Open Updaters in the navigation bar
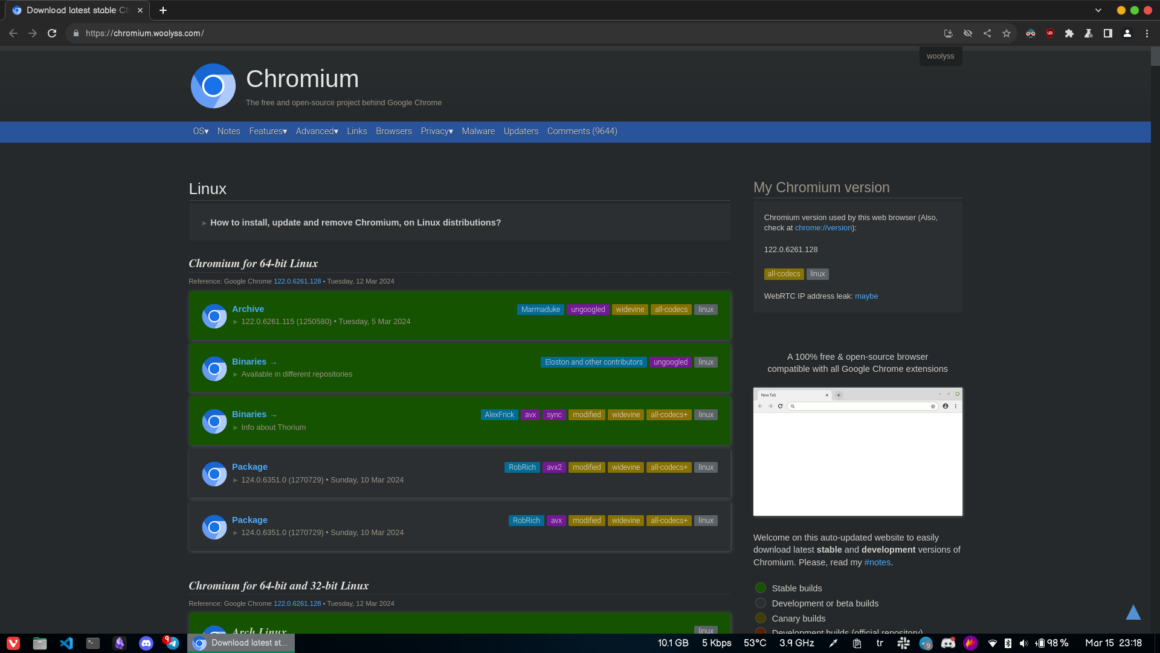 pyautogui.click(x=521, y=131)
